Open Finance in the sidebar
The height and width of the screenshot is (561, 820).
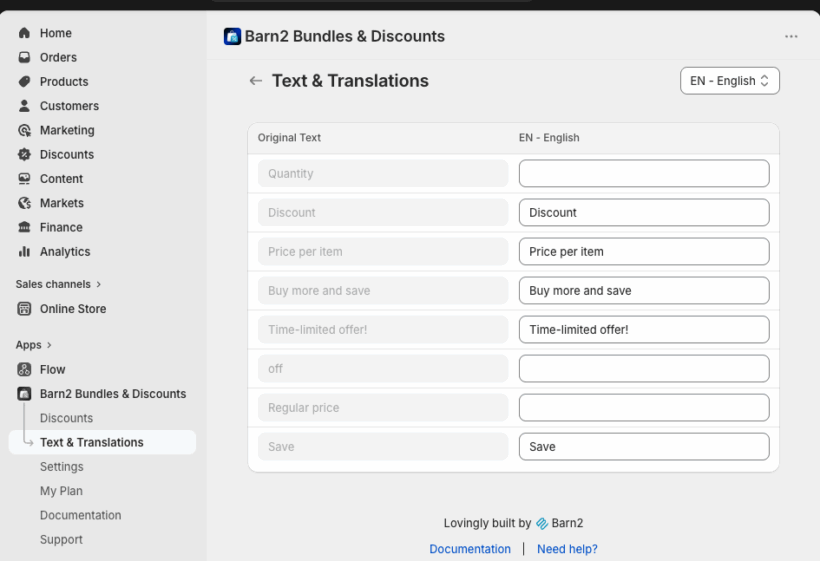[61, 227]
